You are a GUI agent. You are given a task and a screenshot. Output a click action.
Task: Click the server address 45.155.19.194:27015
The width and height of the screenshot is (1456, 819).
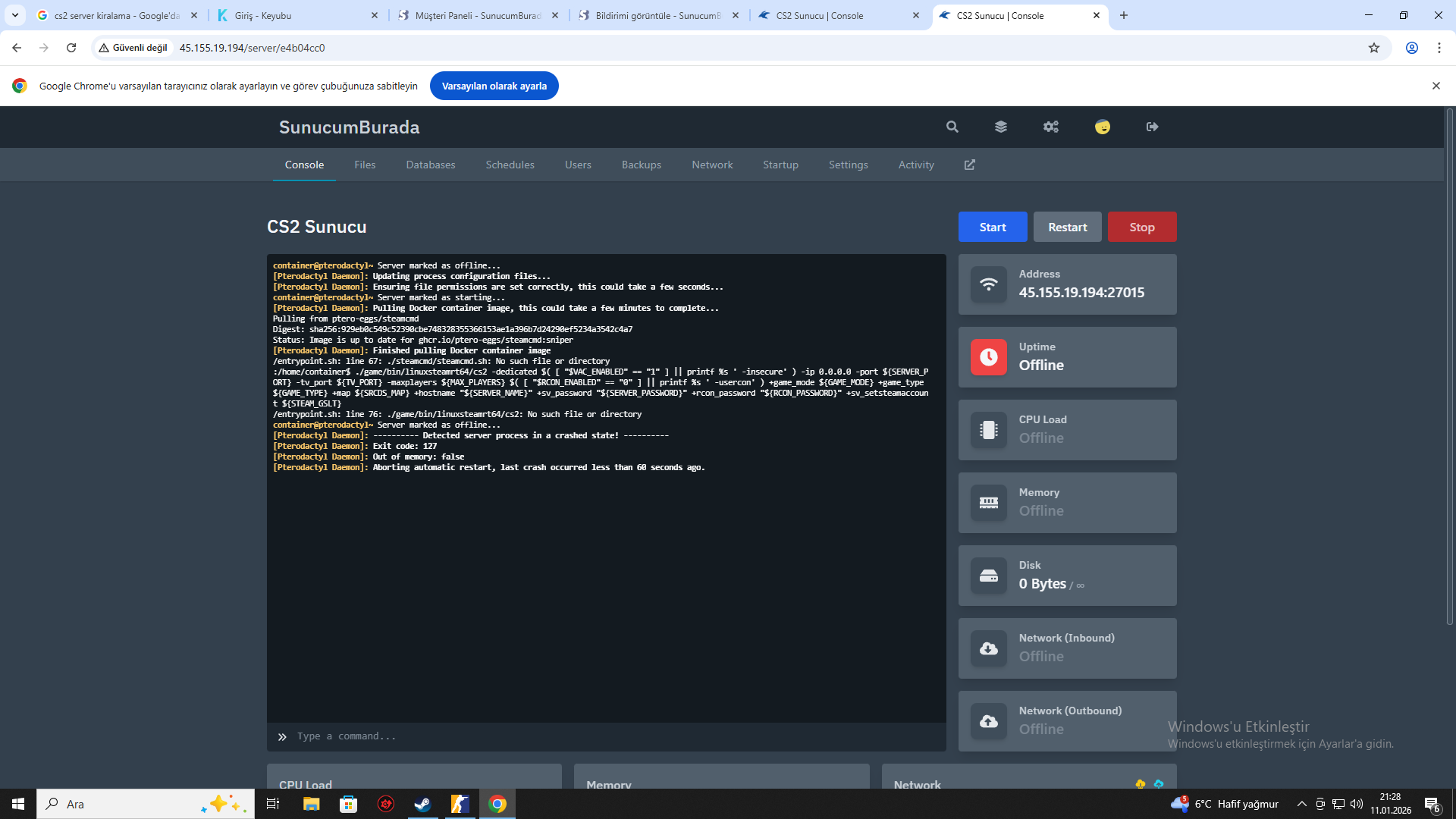coord(1081,293)
